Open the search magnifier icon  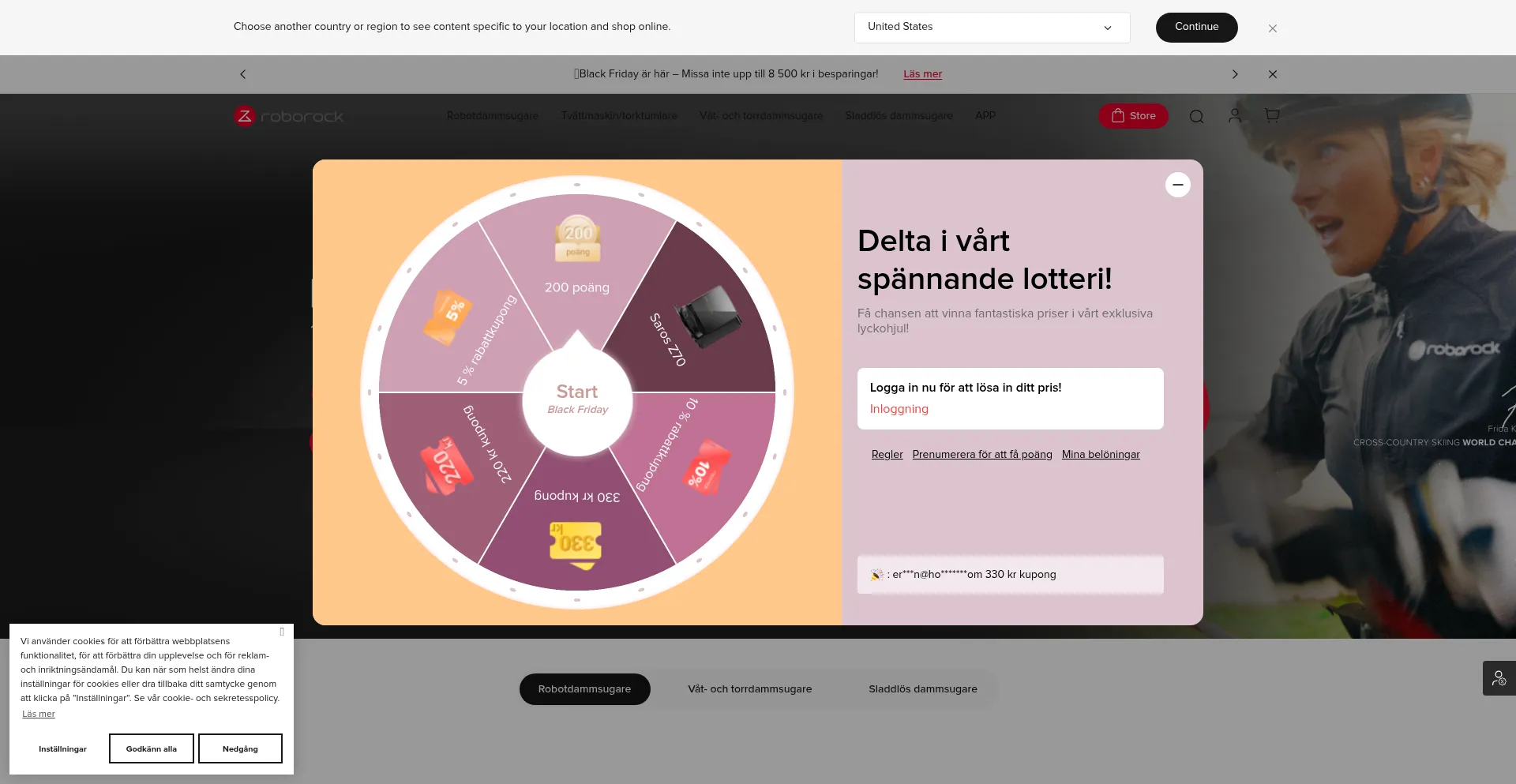1197,116
